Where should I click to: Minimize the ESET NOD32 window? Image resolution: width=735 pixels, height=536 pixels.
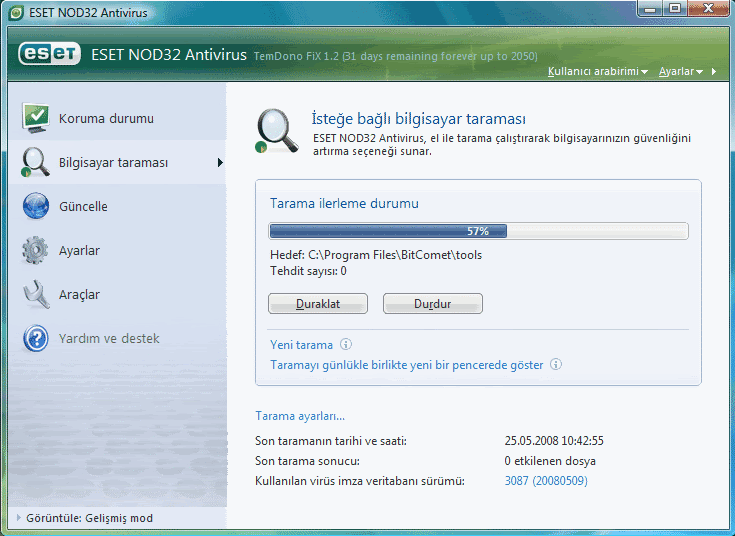[650, 8]
